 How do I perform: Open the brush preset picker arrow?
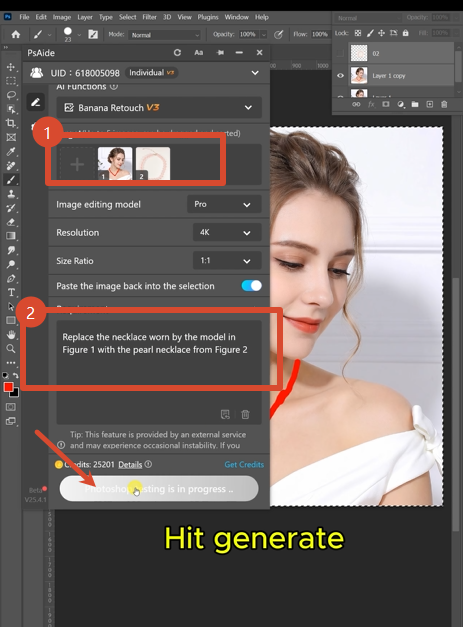pos(79,35)
